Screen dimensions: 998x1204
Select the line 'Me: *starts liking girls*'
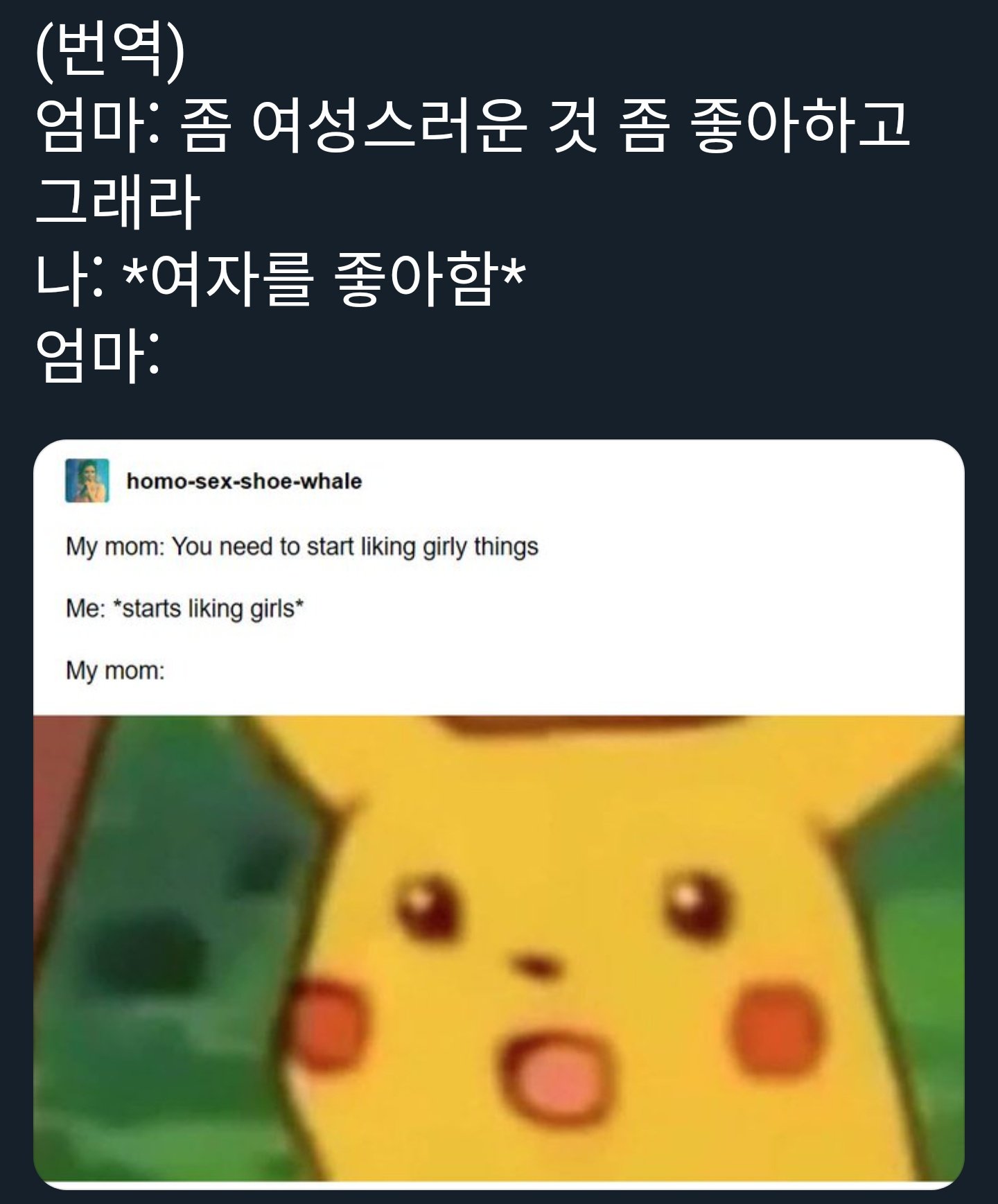pyautogui.click(x=184, y=609)
